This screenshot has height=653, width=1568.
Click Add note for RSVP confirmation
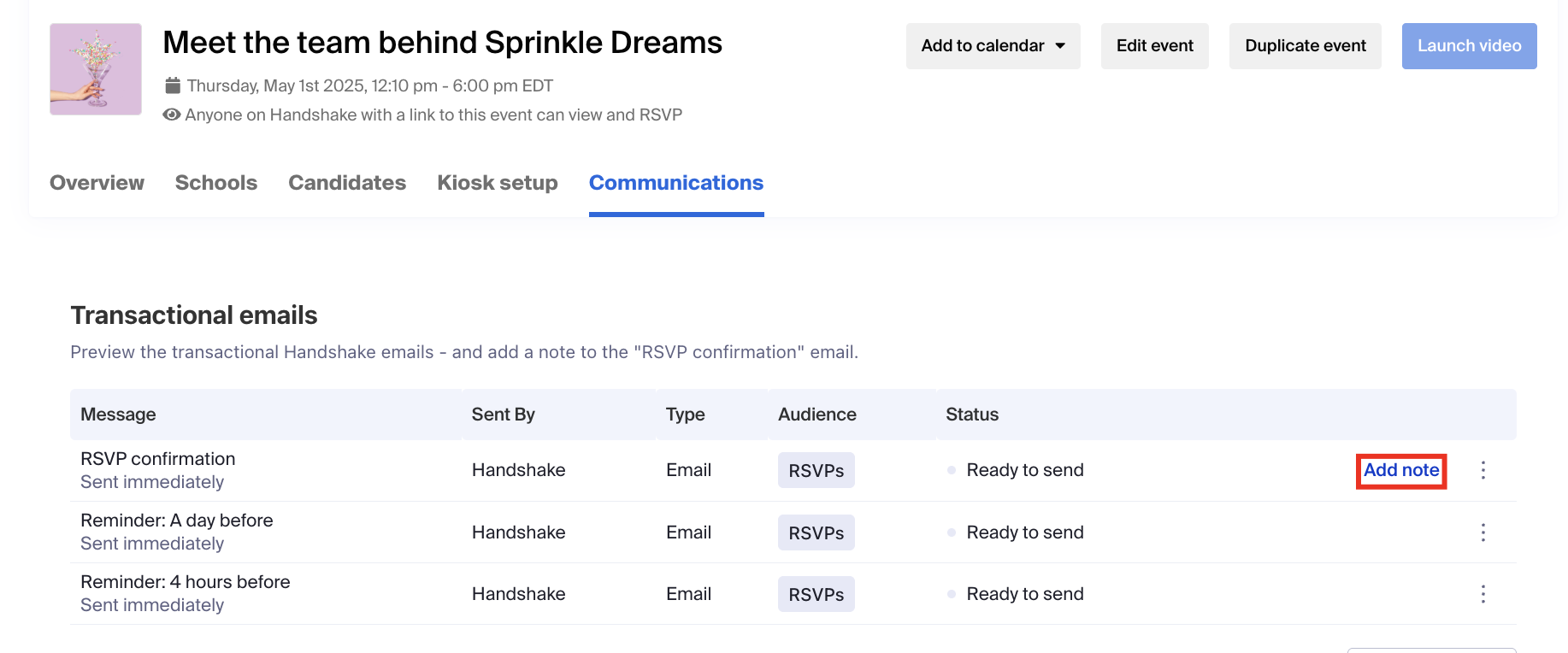coord(1401,470)
